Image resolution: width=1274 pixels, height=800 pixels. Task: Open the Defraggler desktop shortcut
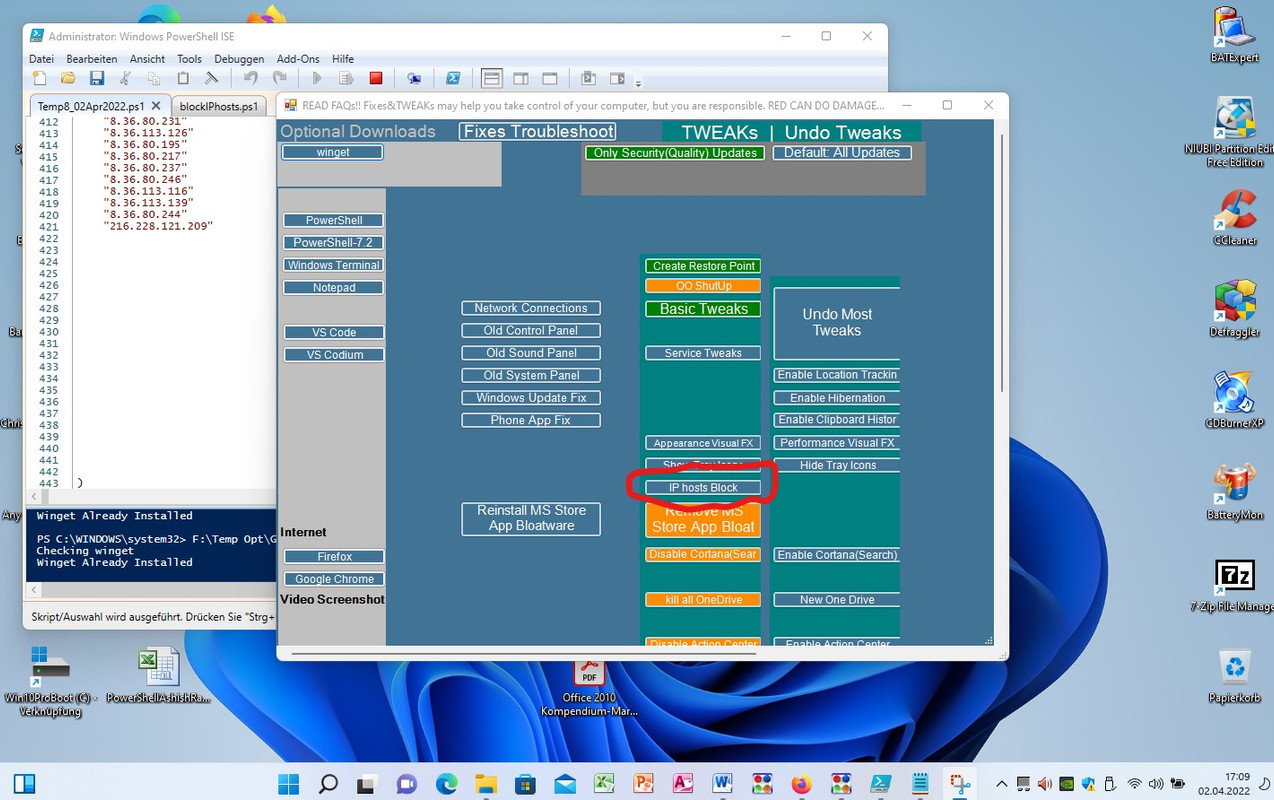coord(1235,308)
